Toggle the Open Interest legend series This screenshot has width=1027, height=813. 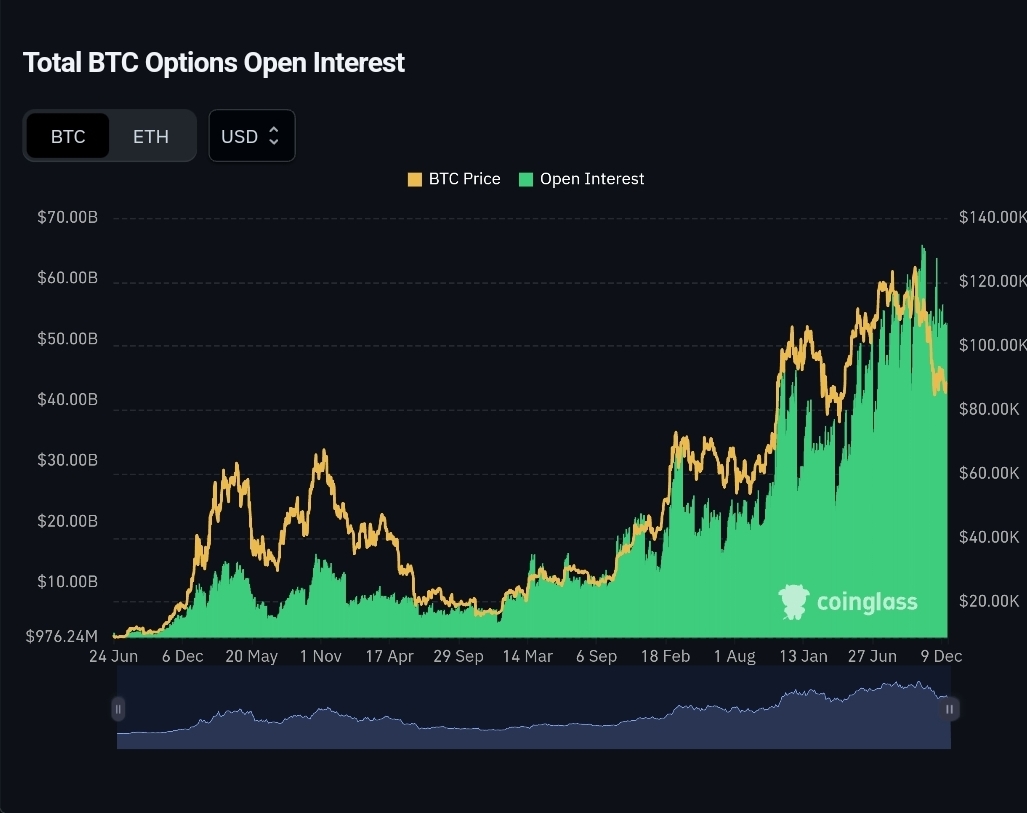581,179
